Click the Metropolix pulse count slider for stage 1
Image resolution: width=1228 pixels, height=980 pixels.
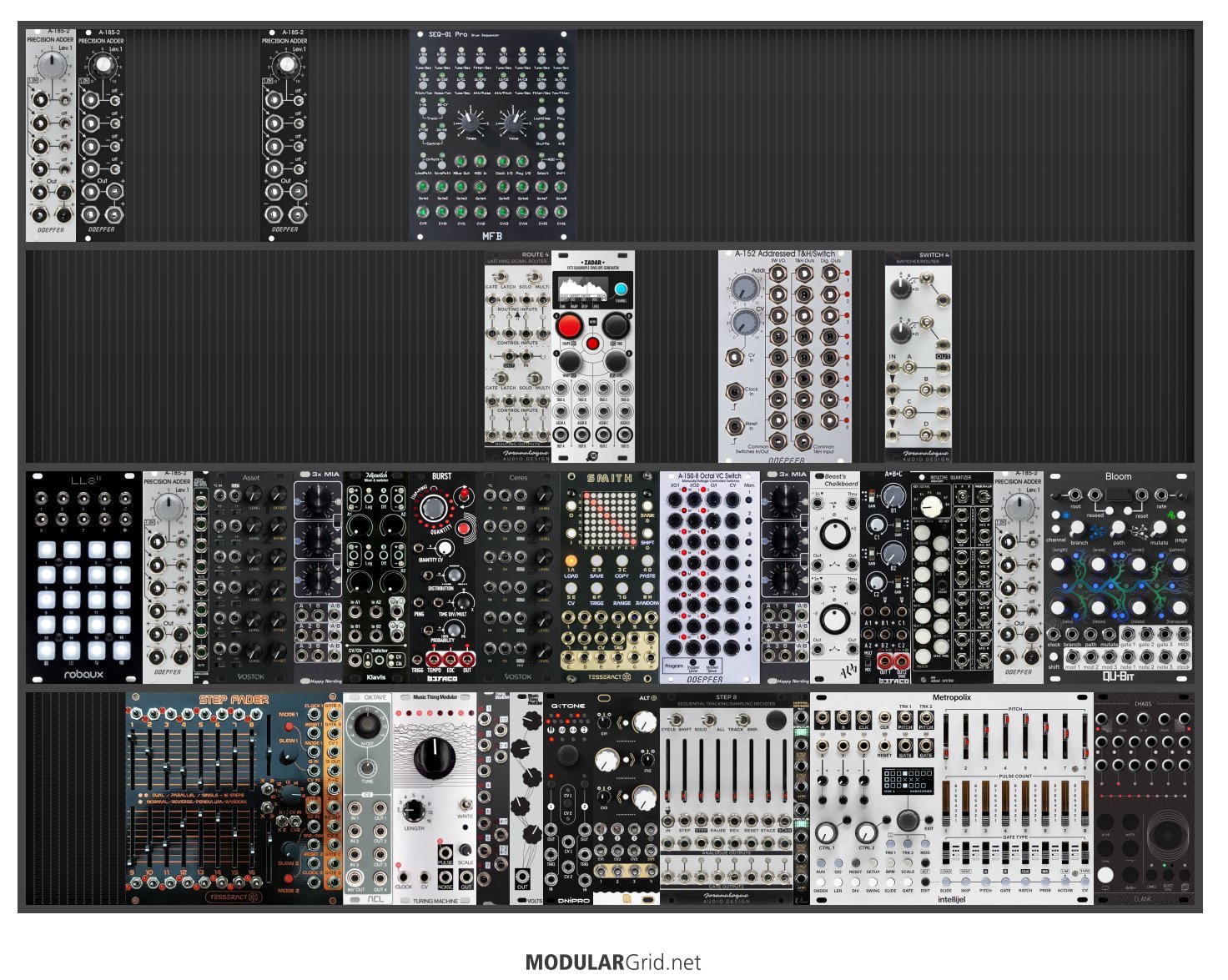[947, 804]
